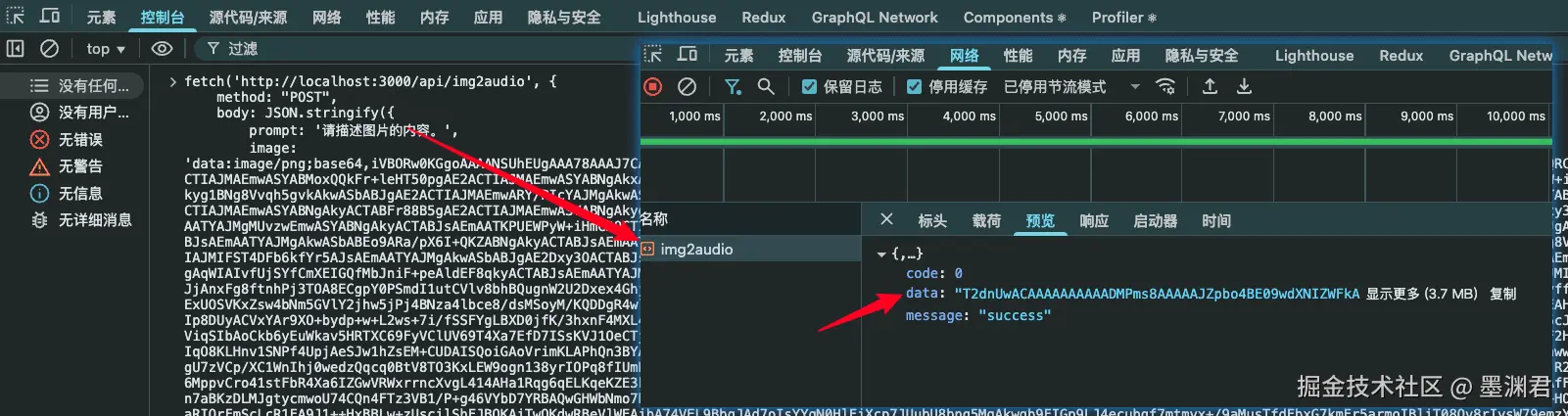The width and height of the screenshot is (1568, 416).
Task: Switch to 元素 tab in front window
Action: click(739, 56)
